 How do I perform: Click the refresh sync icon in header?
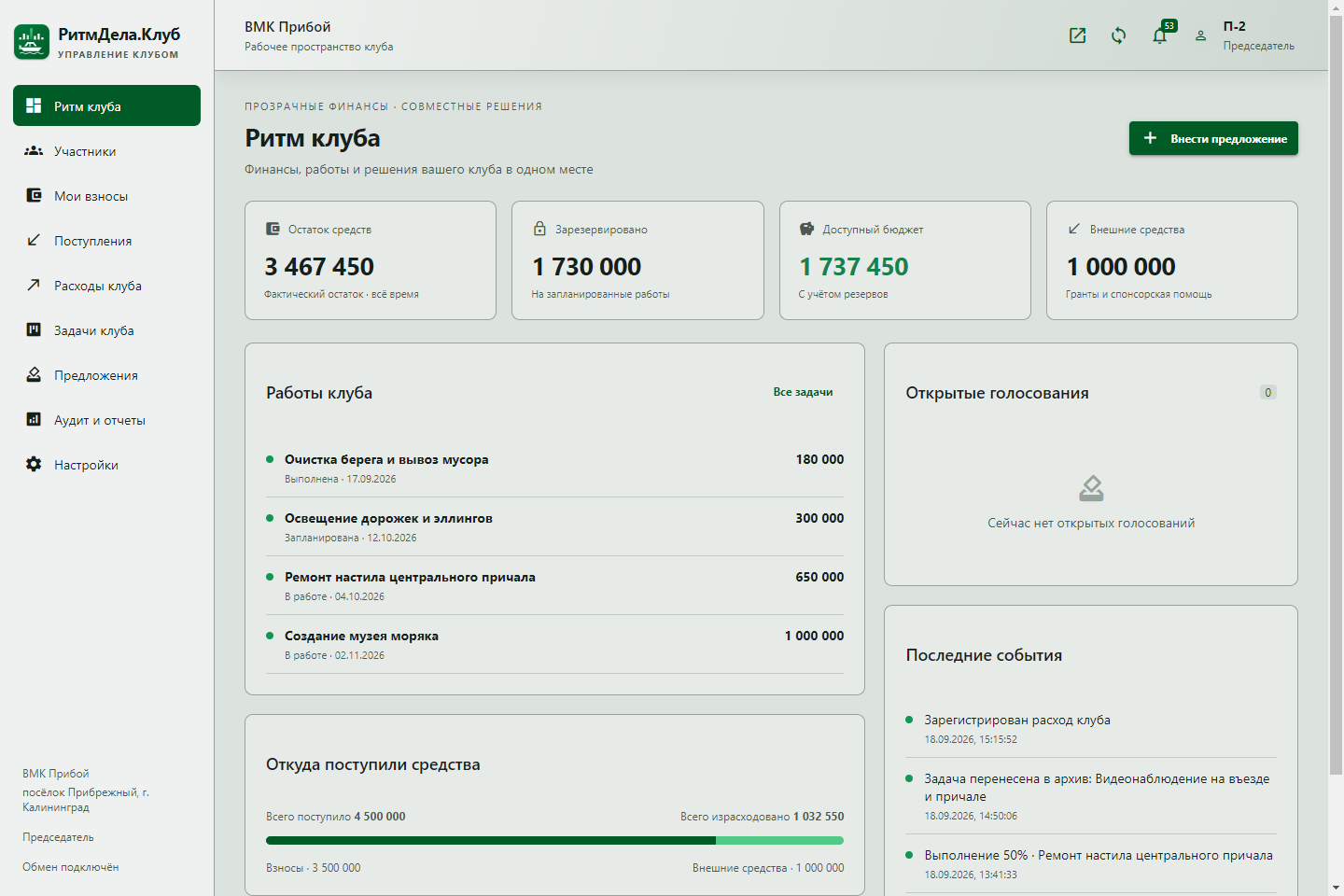point(1118,35)
